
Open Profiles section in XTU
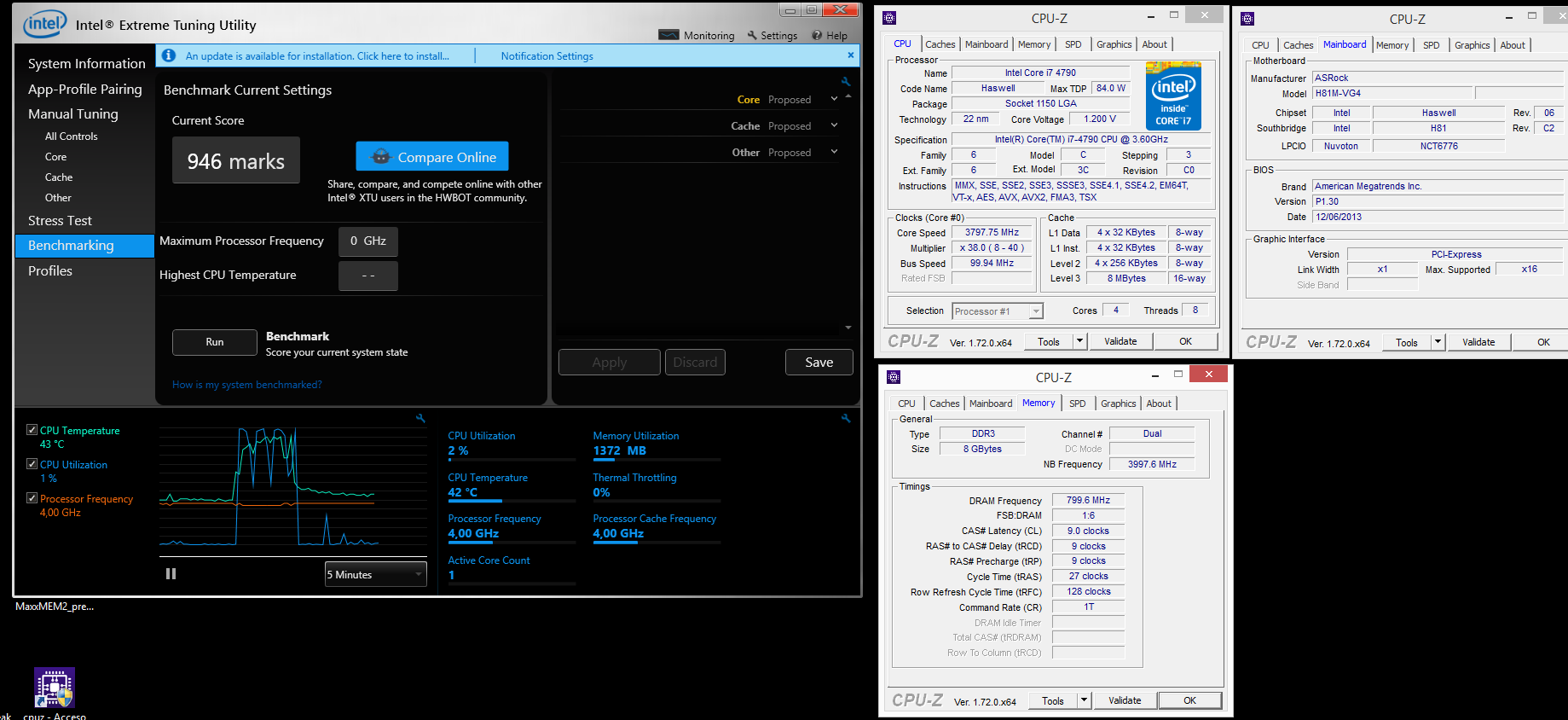click(50, 270)
